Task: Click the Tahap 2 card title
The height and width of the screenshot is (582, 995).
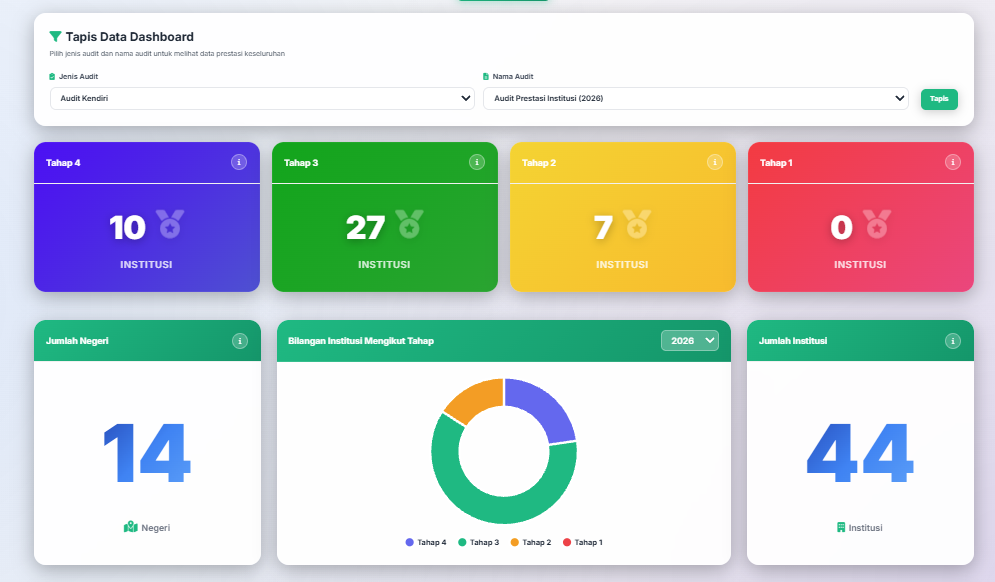Action: (x=539, y=162)
